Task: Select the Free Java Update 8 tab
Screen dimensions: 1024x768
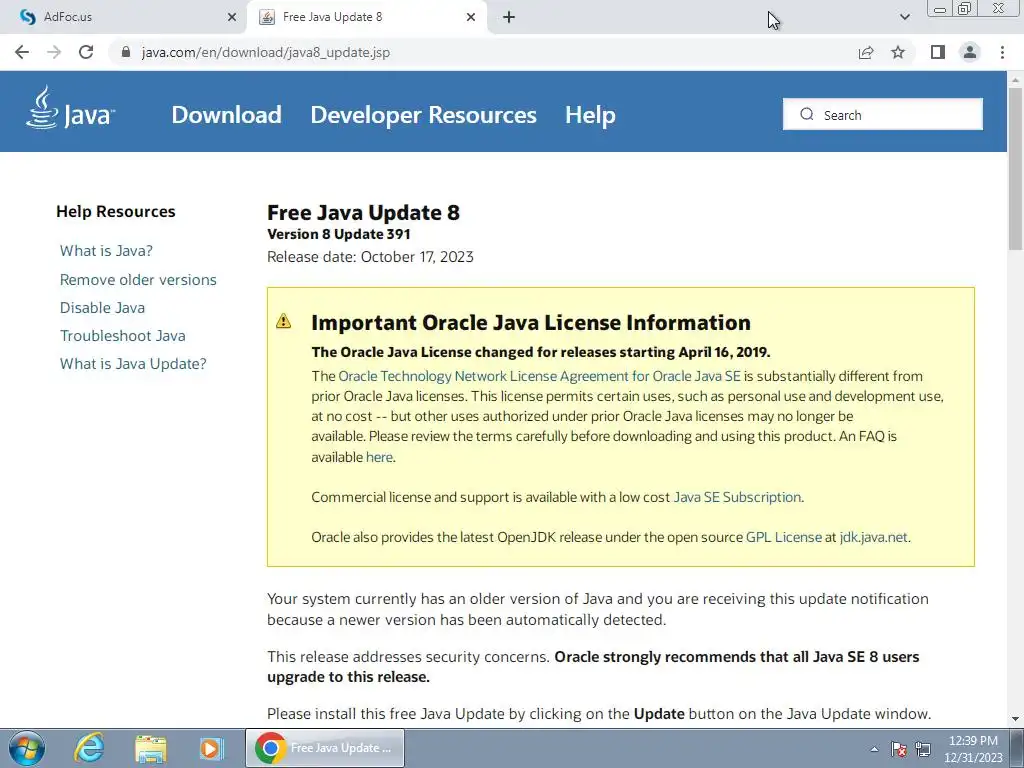Action: [x=366, y=17]
